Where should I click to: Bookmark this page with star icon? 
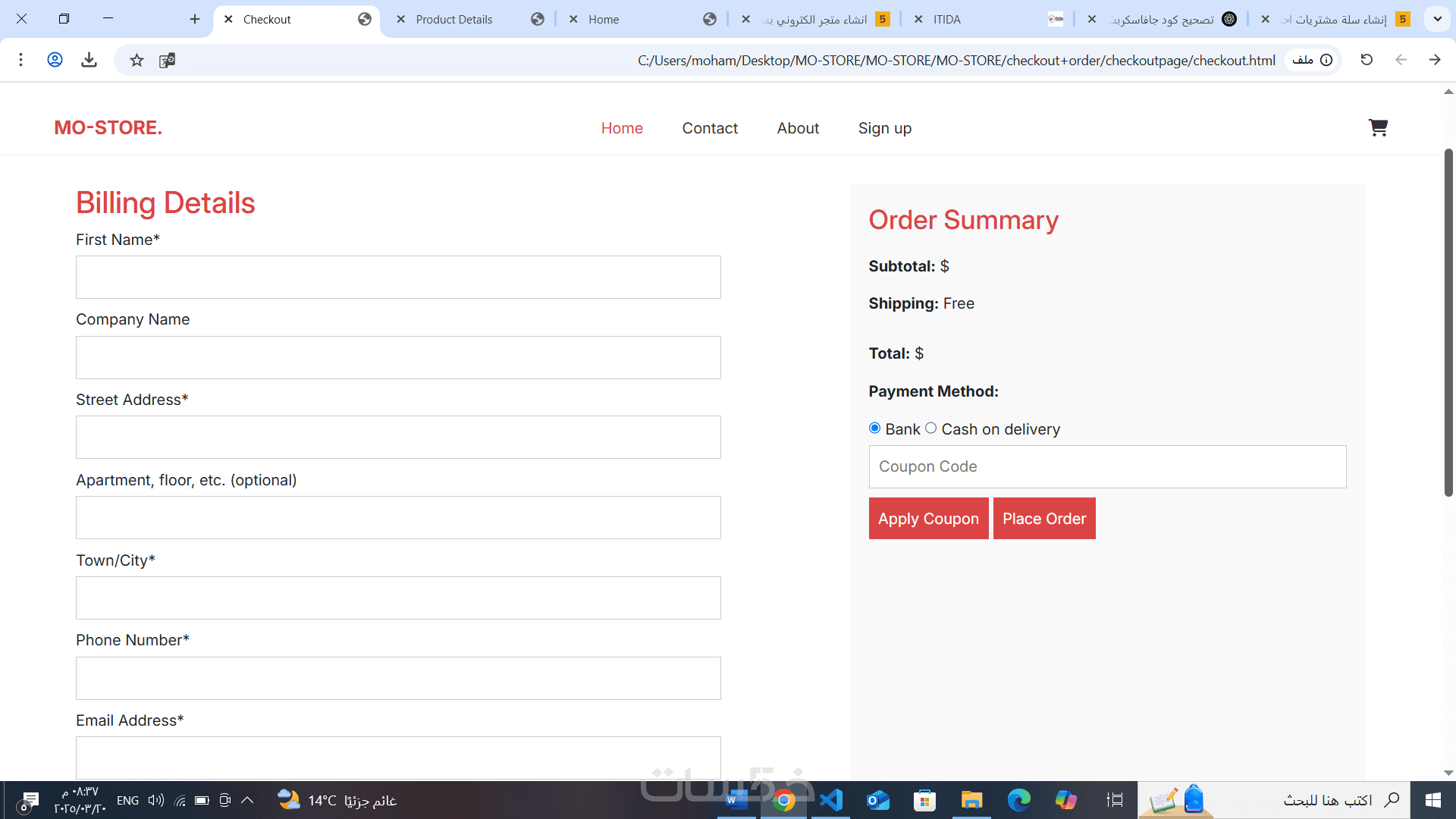pos(136,60)
